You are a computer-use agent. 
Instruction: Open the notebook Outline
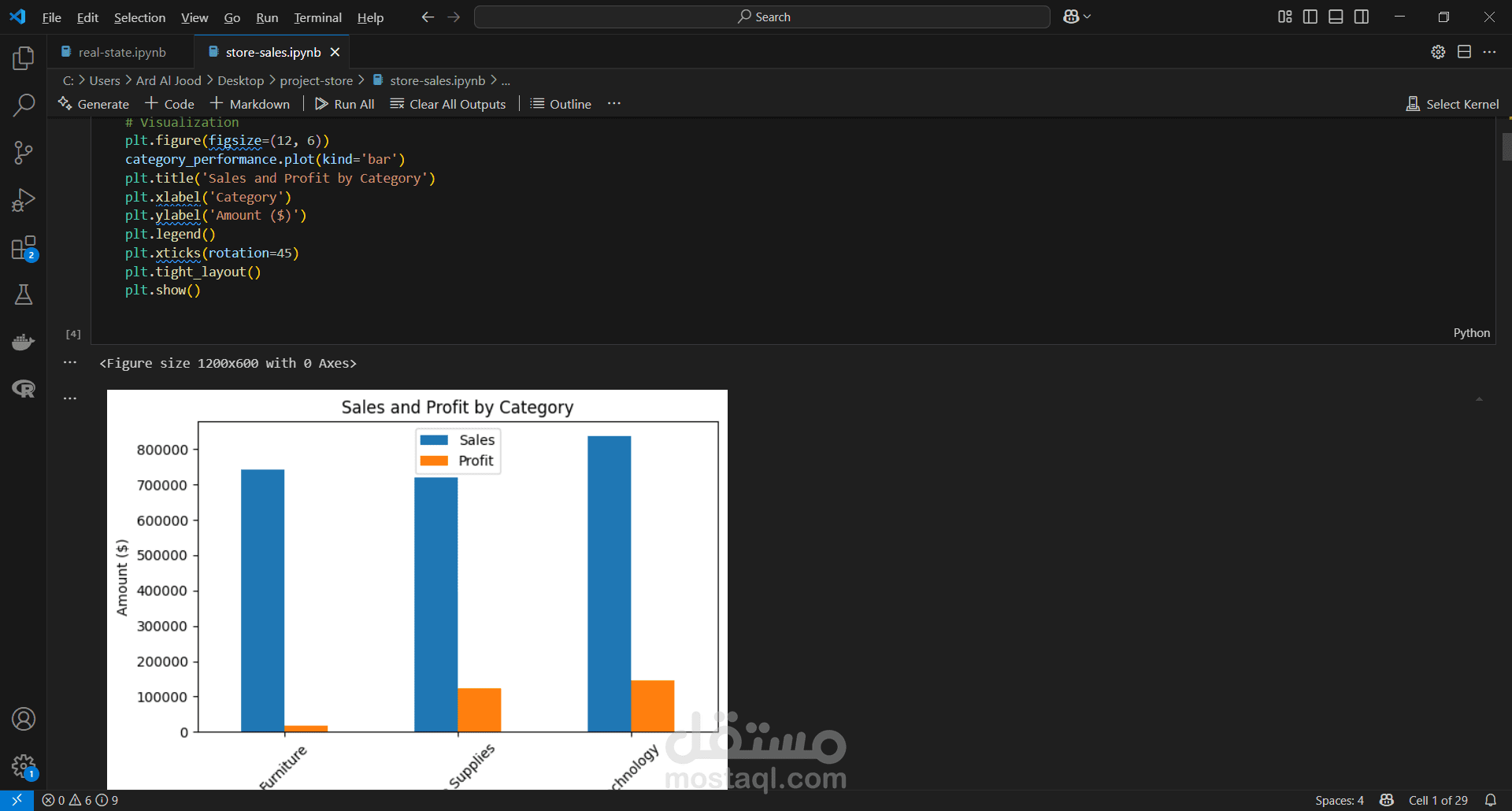point(561,104)
